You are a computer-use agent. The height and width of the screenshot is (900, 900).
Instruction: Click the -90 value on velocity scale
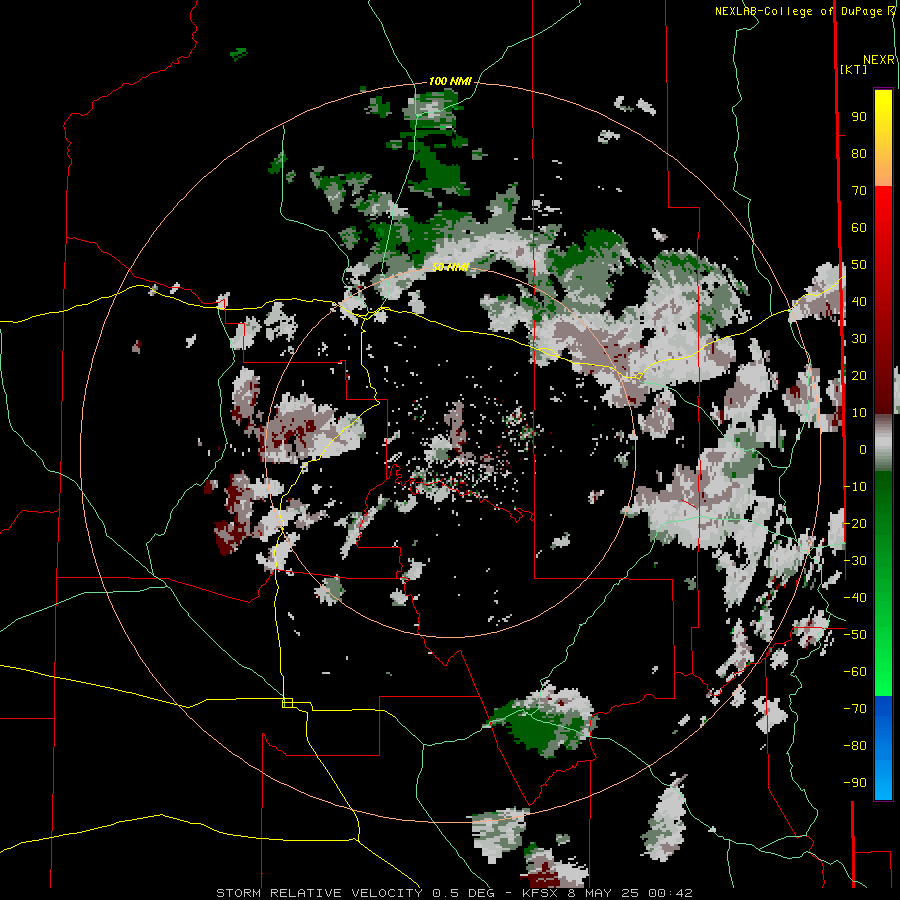(x=855, y=783)
